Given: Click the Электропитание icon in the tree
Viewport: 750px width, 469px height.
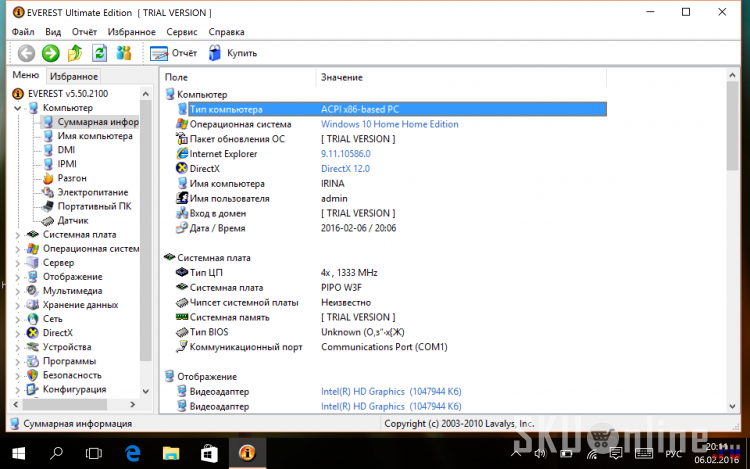Looking at the screenshot, I should (48, 192).
